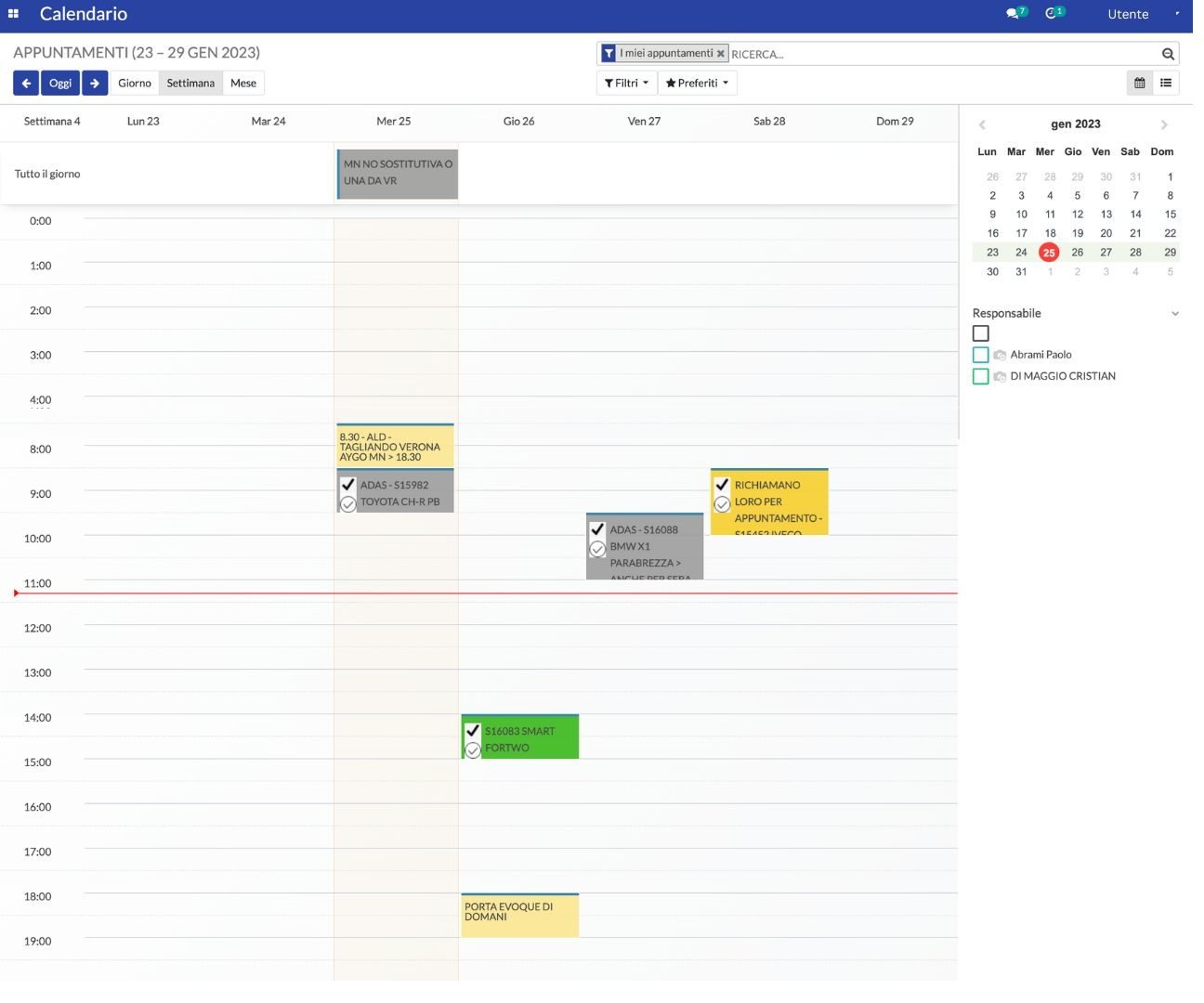The width and height of the screenshot is (1204, 1003).
Task: Switch to the Giorno view tab
Action: coord(134,83)
